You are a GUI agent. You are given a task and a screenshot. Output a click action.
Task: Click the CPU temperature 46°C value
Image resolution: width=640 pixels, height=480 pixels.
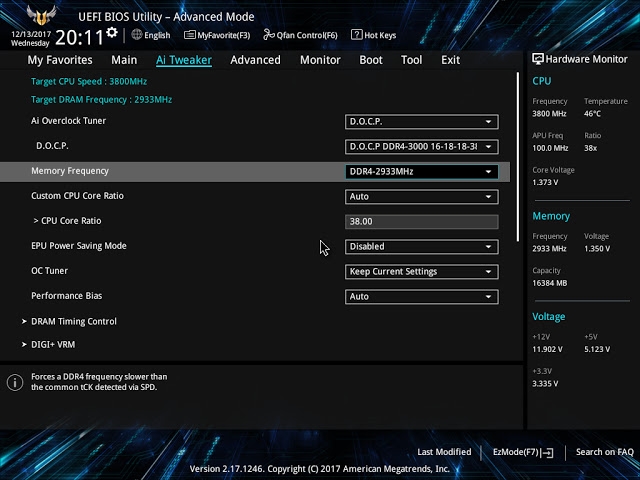pyautogui.click(x=592, y=114)
